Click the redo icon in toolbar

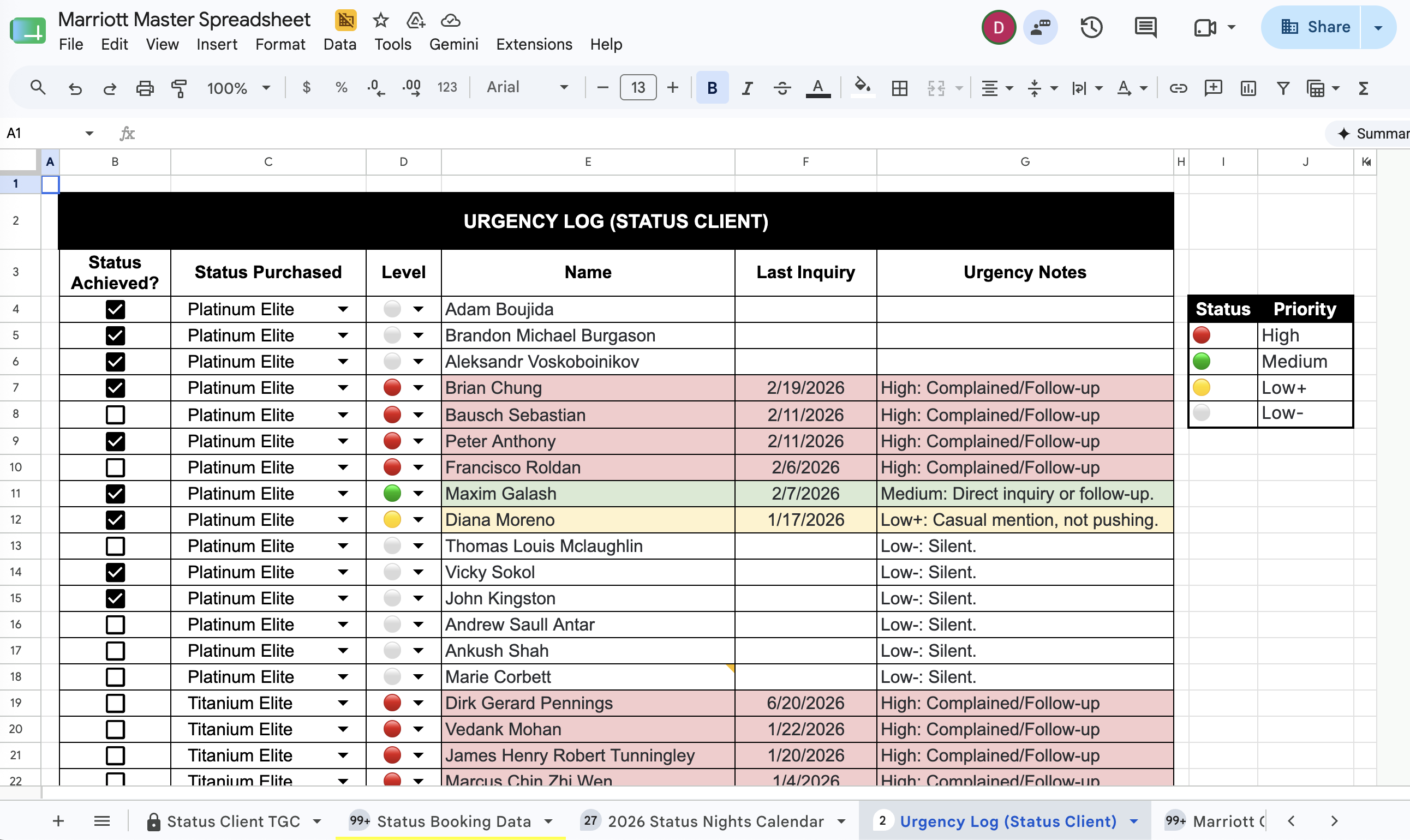[x=110, y=88]
